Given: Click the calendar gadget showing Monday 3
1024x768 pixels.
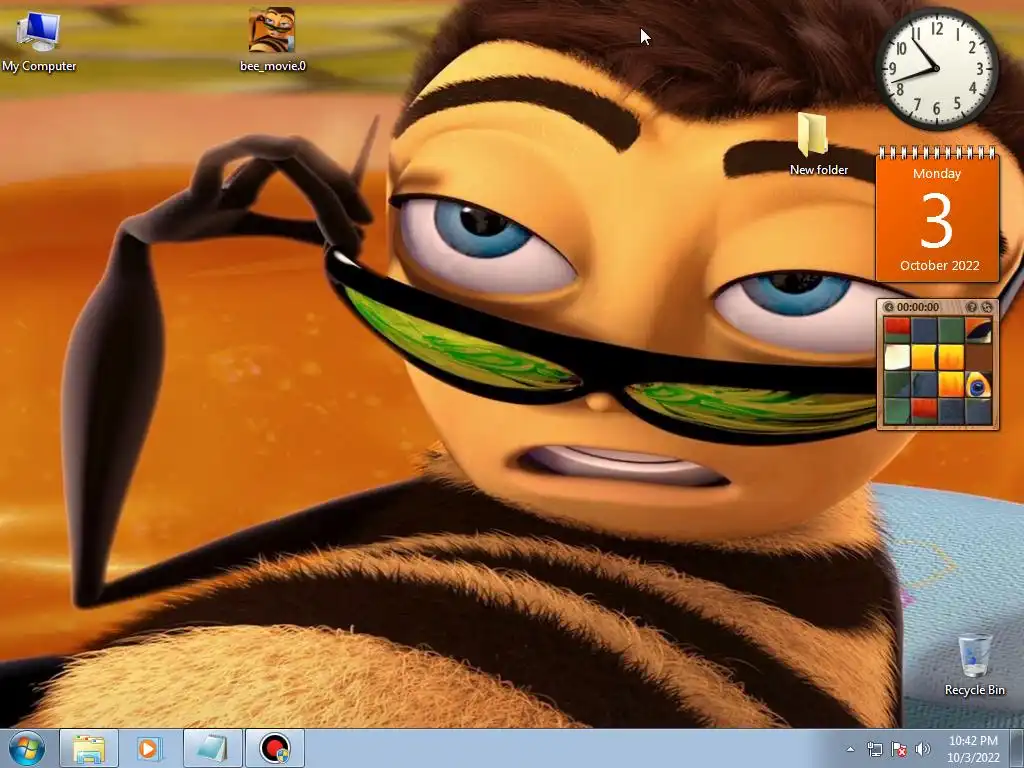Looking at the screenshot, I should pos(937,216).
